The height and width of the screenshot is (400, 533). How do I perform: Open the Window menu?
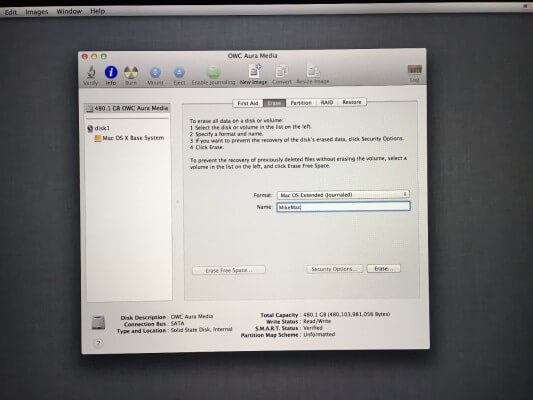coord(69,11)
